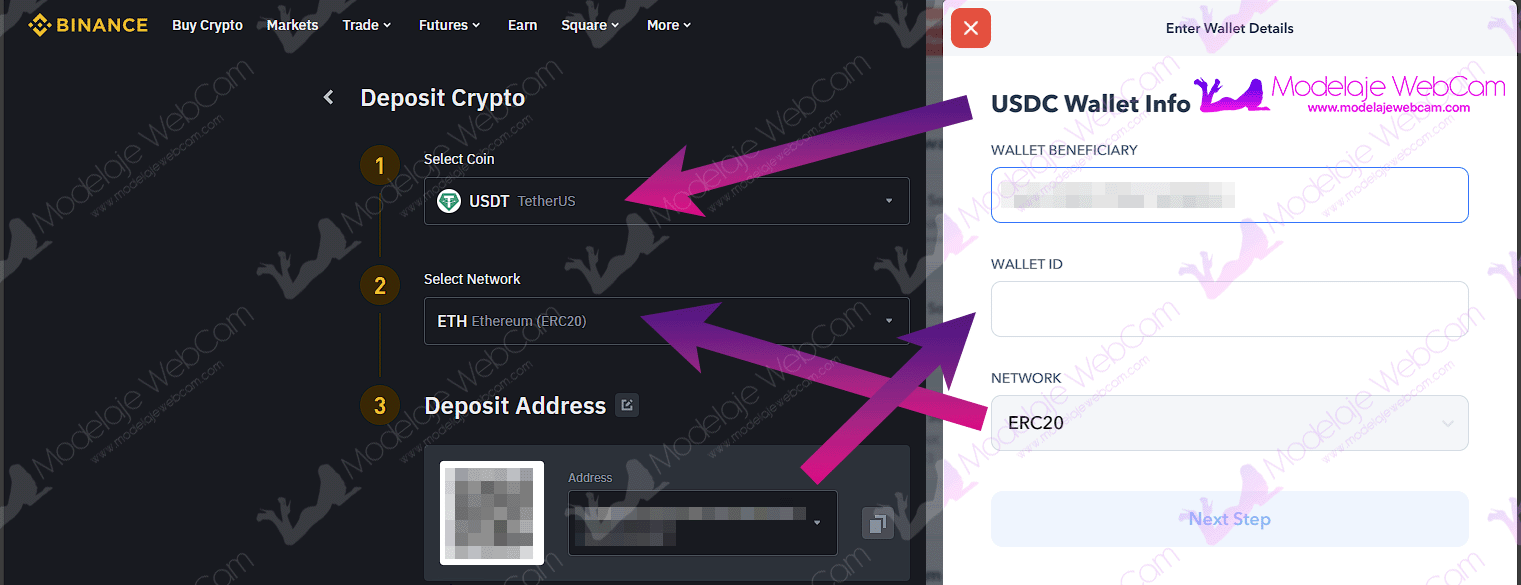
Task: Expand the Futures menu
Action: 449,25
